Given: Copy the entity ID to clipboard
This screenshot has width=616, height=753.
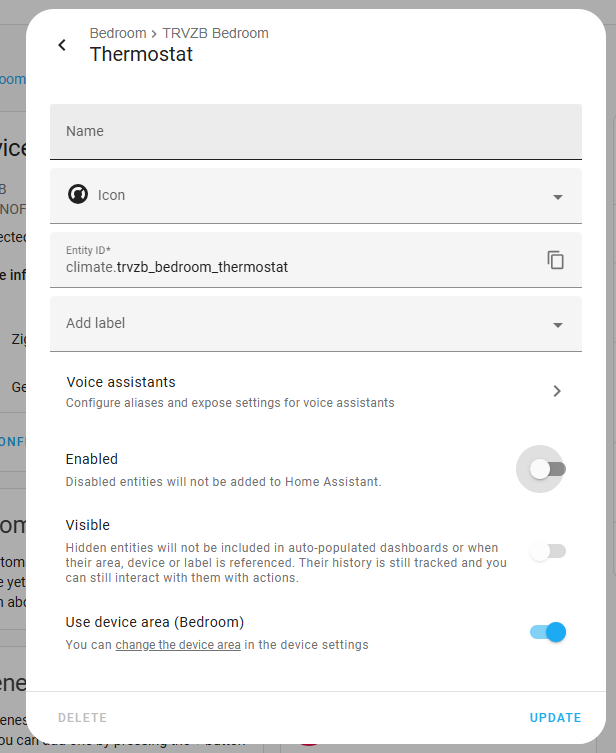Looking at the screenshot, I should coord(556,260).
